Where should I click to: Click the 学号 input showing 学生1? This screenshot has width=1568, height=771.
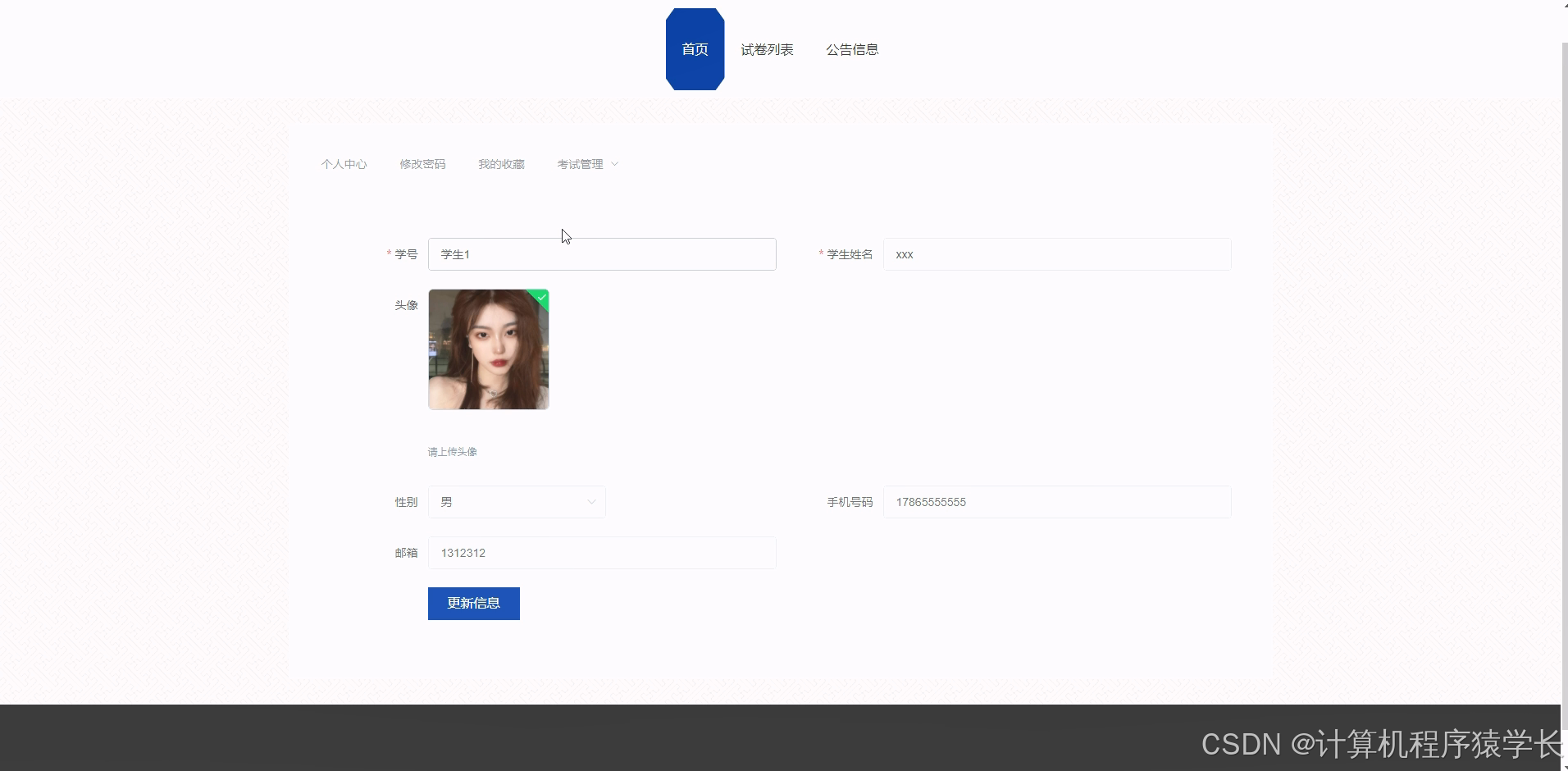point(601,254)
